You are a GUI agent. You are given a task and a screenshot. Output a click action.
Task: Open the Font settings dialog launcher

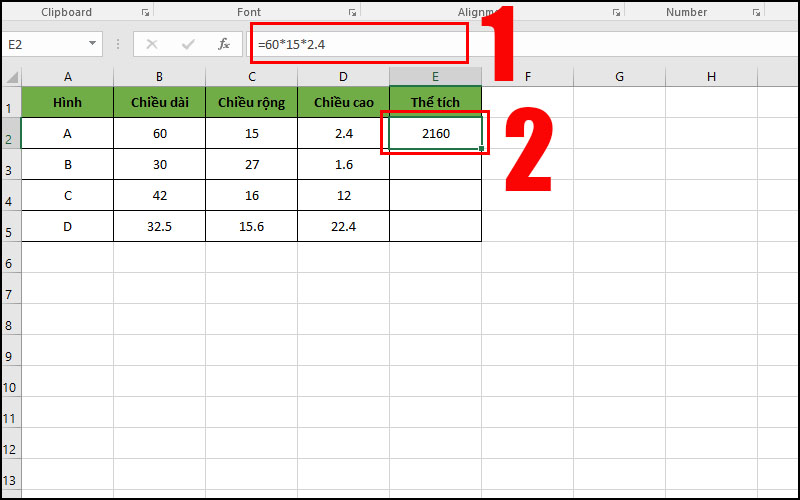(x=352, y=13)
